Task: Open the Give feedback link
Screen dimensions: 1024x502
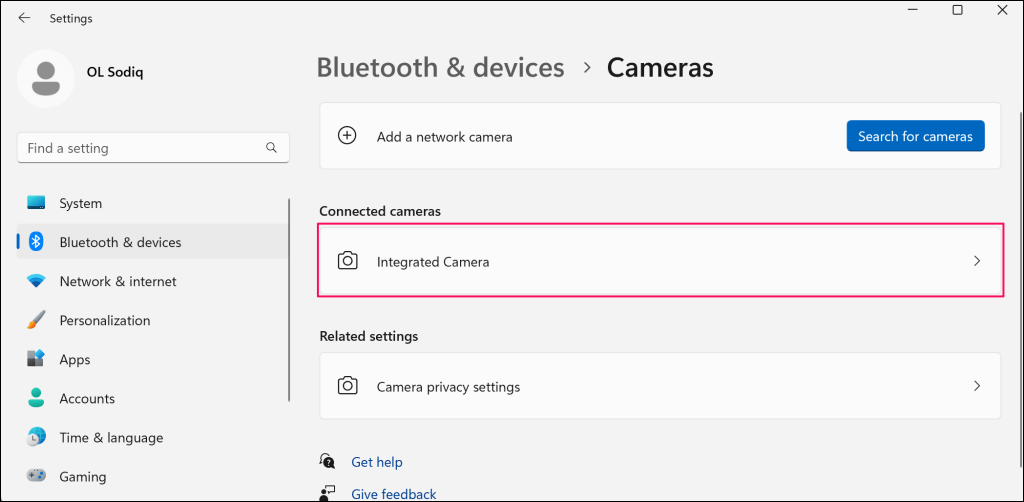Action: point(394,494)
